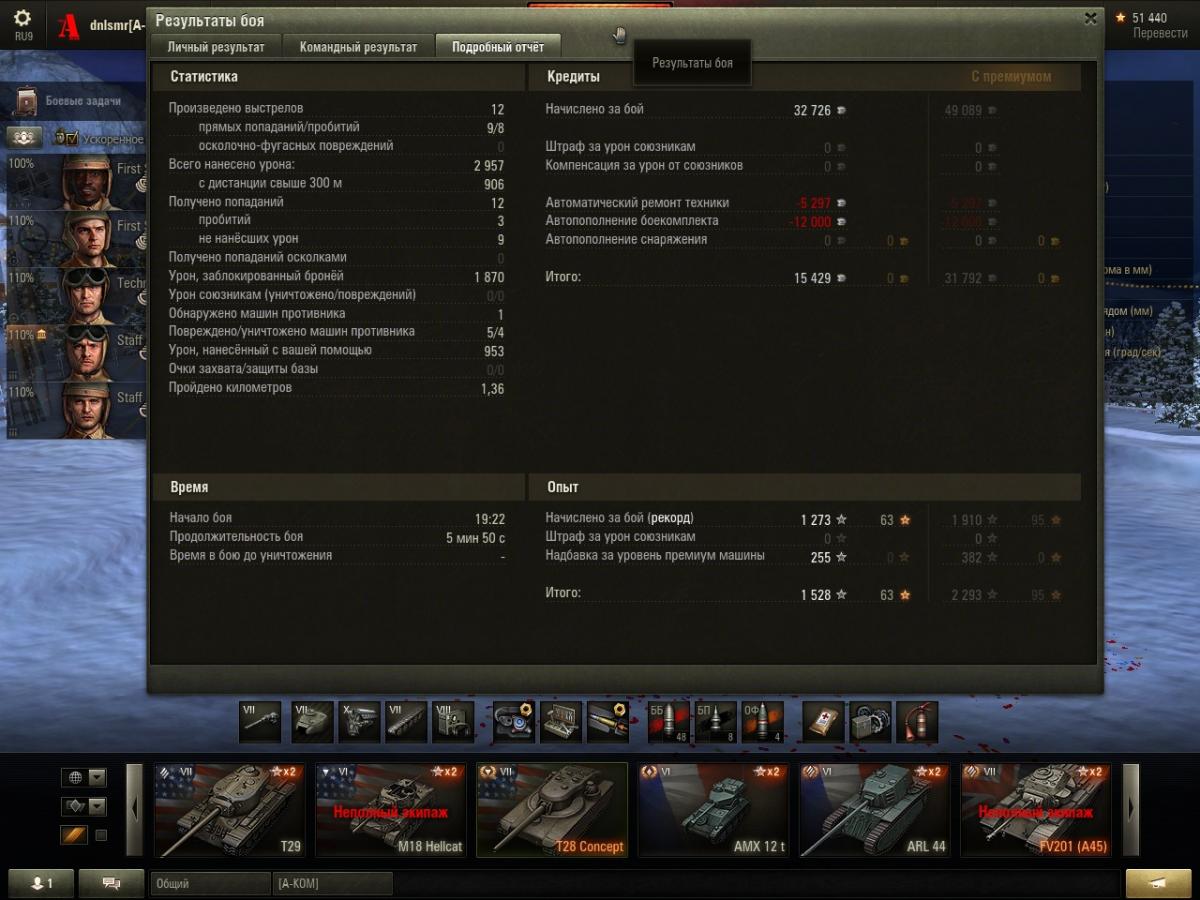The height and width of the screenshot is (900, 1200).
Task: Select the second crew member portrait
Action: [87, 239]
